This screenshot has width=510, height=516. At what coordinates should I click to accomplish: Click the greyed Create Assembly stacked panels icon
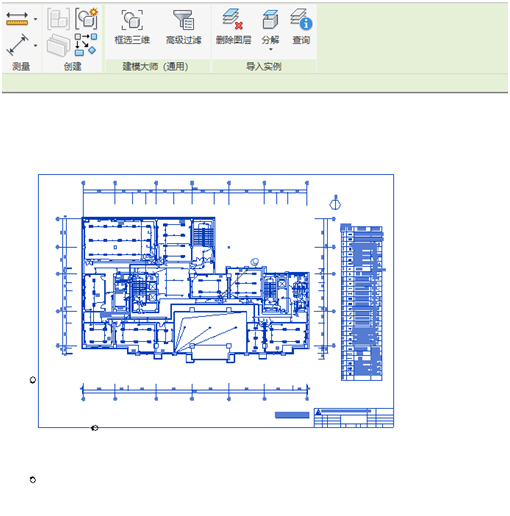[59, 45]
